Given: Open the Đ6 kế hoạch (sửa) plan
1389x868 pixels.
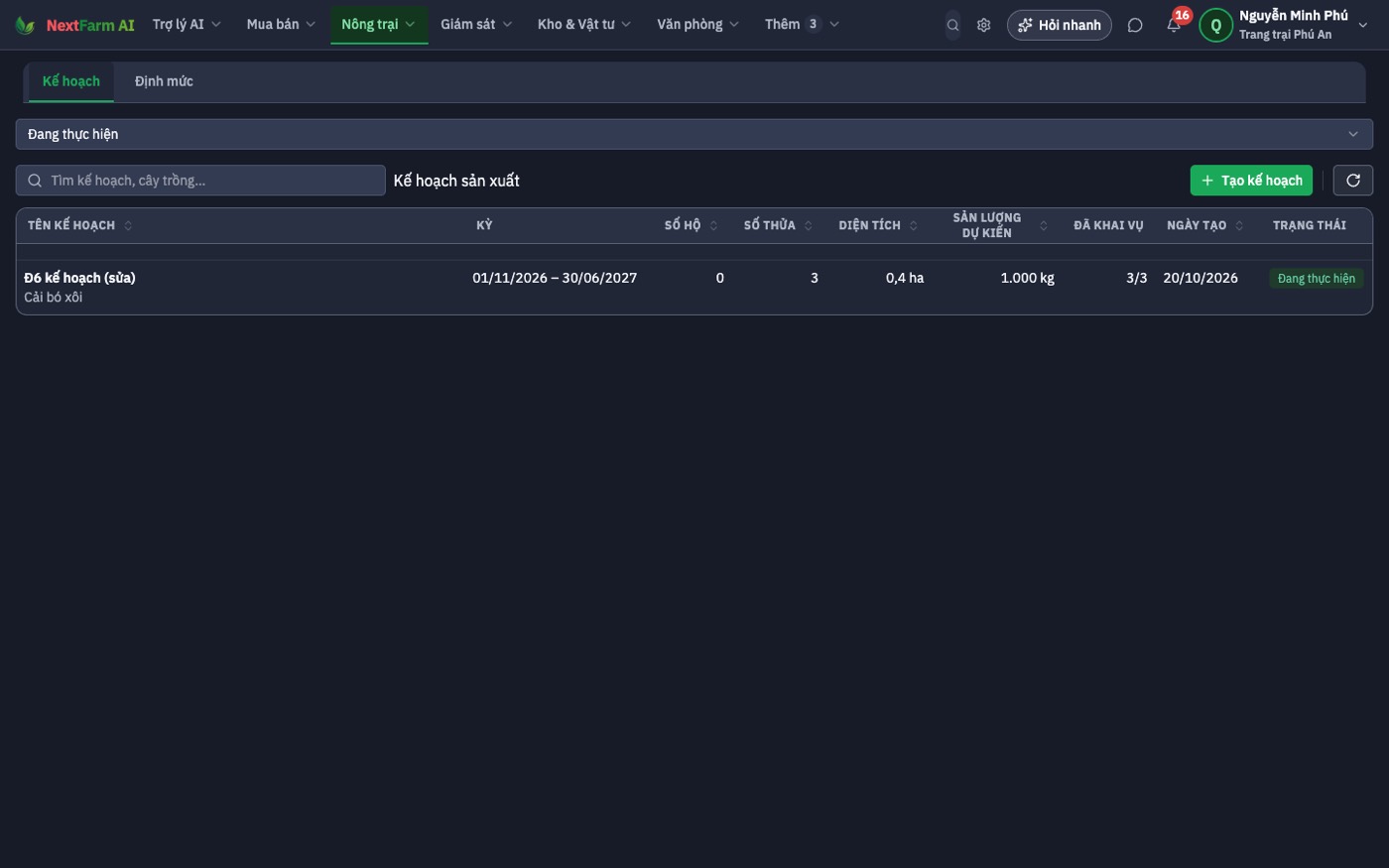Looking at the screenshot, I should [x=79, y=278].
